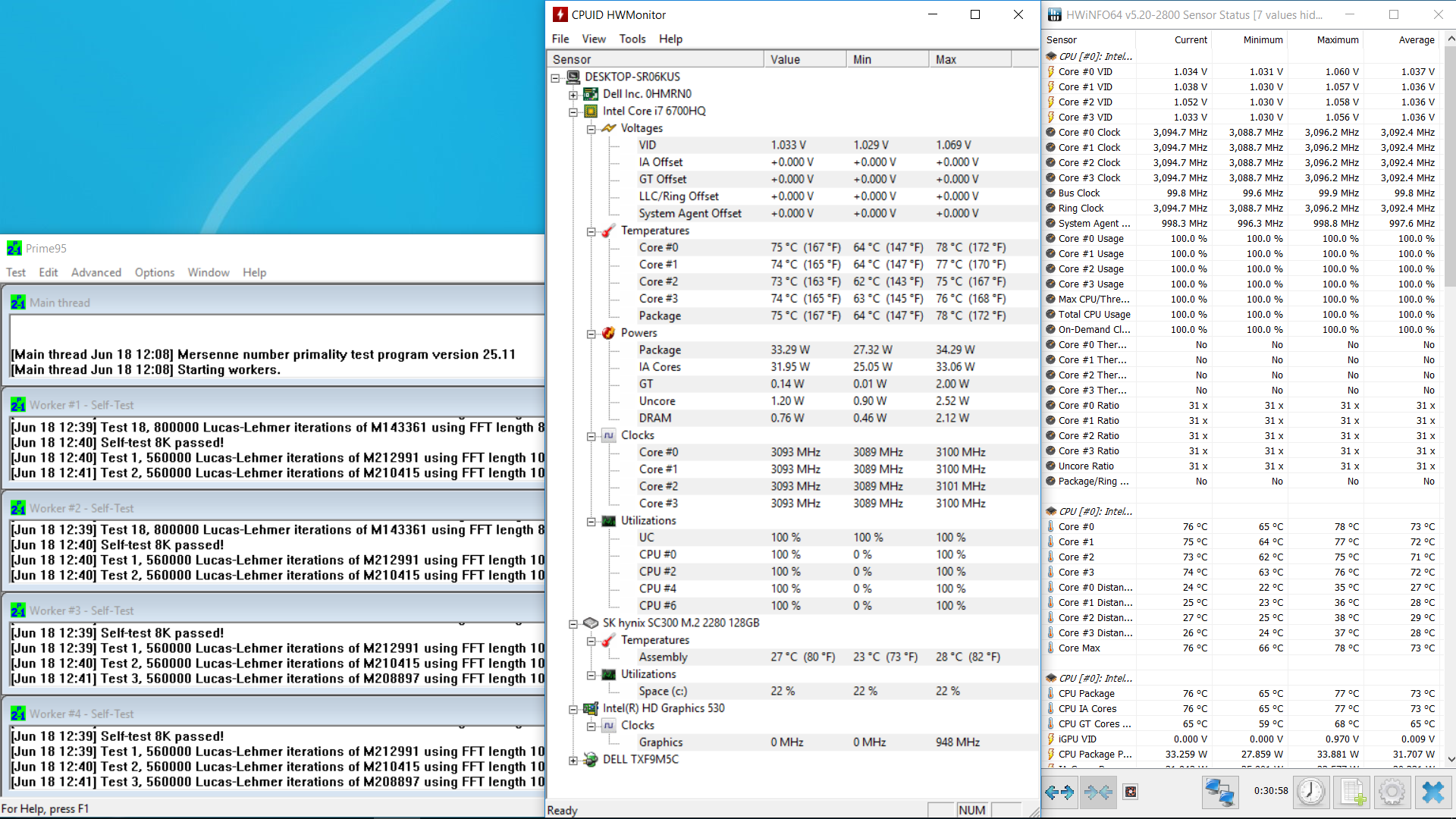Click Worker #1 Self-Test window icon
1456x819 pixels.
(18, 405)
